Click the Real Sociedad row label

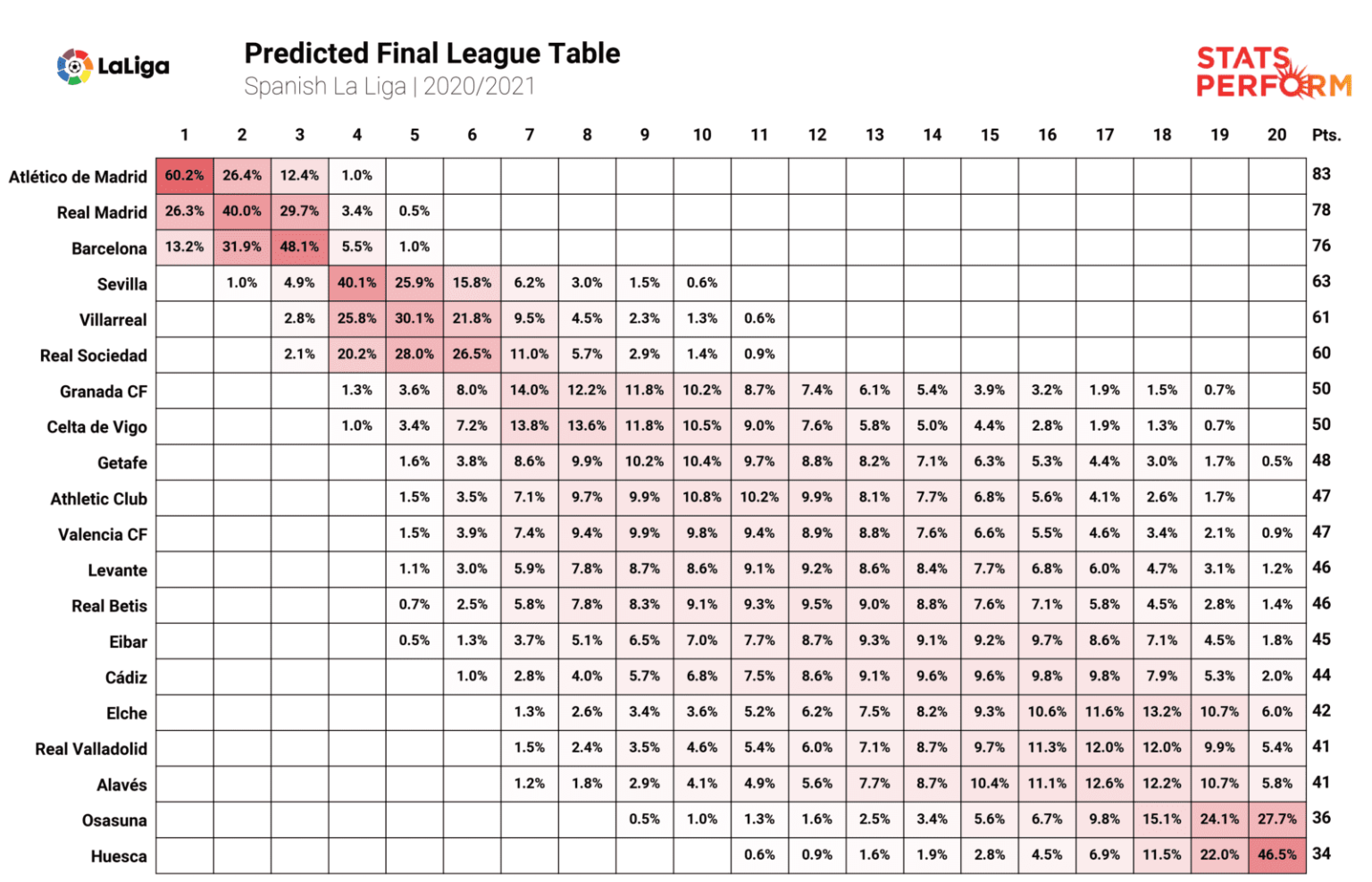(94, 356)
